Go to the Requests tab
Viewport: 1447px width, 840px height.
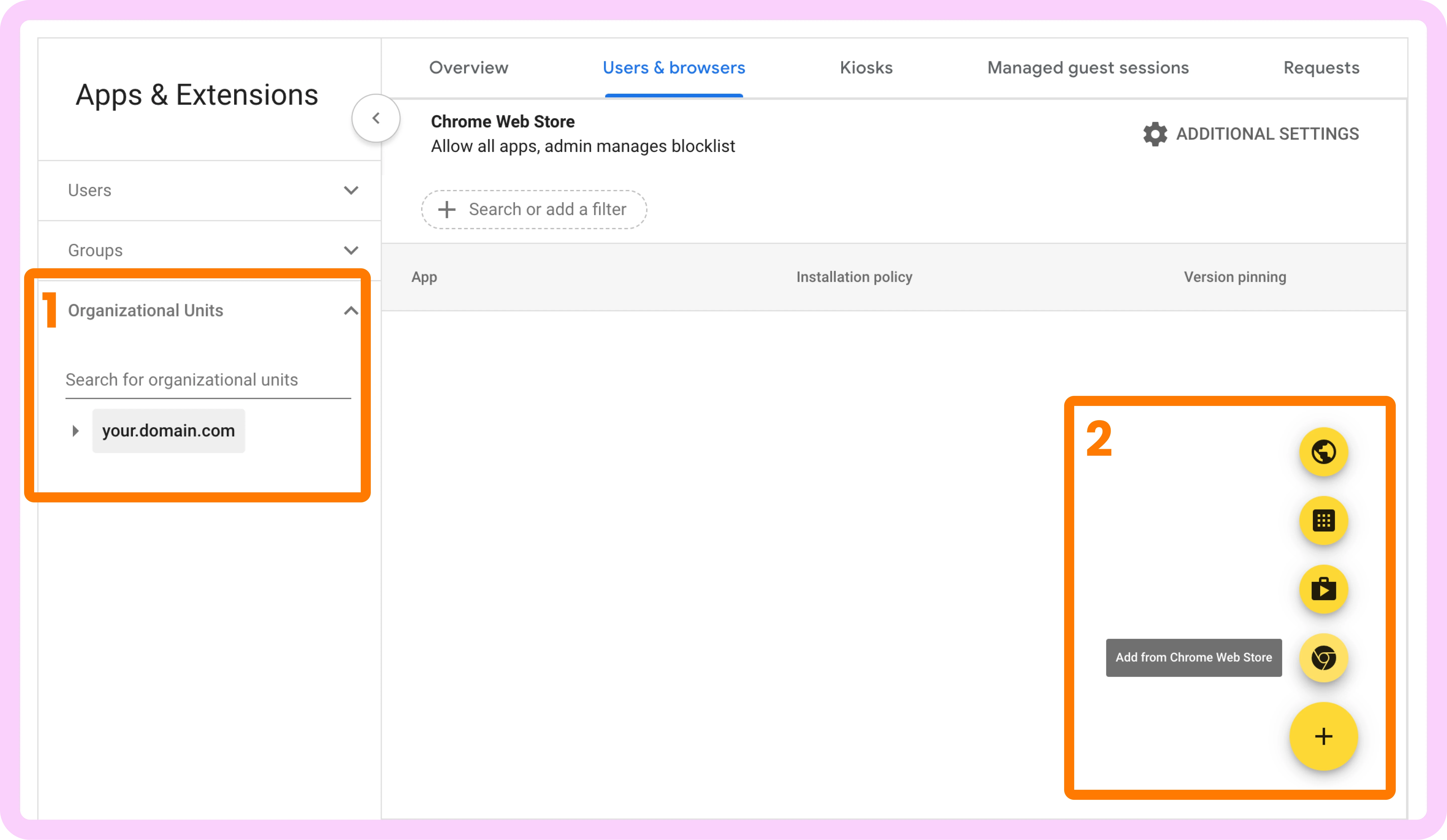[x=1321, y=68]
